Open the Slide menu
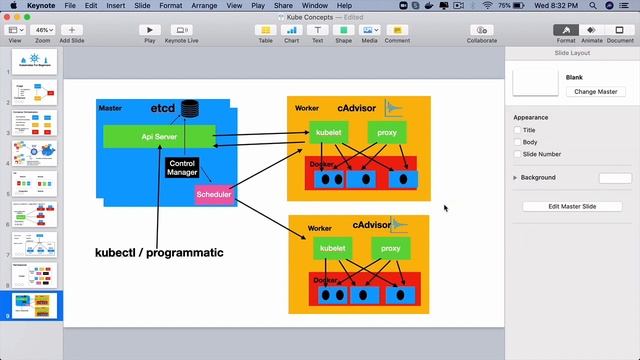This screenshot has height=360, width=640. tap(142, 6)
